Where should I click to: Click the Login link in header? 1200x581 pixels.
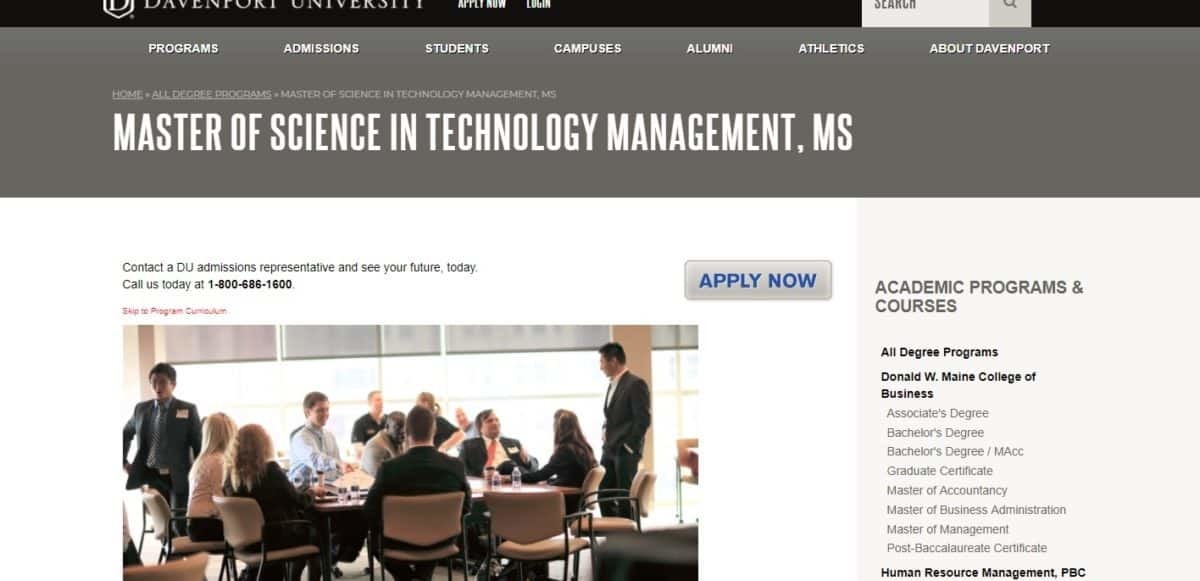click(x=539, y=4)
